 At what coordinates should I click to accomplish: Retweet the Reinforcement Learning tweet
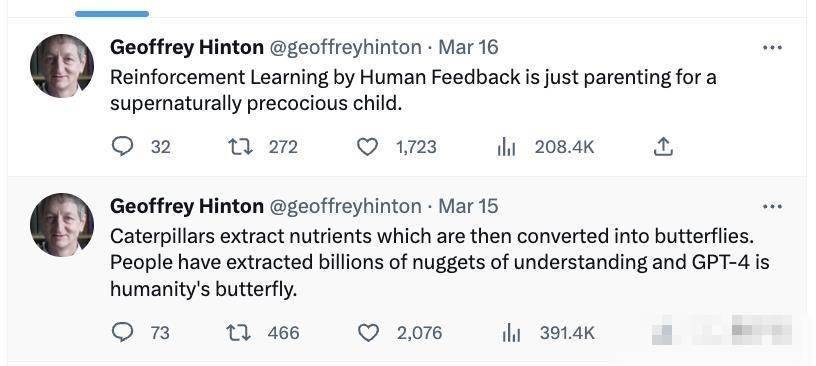241,147
